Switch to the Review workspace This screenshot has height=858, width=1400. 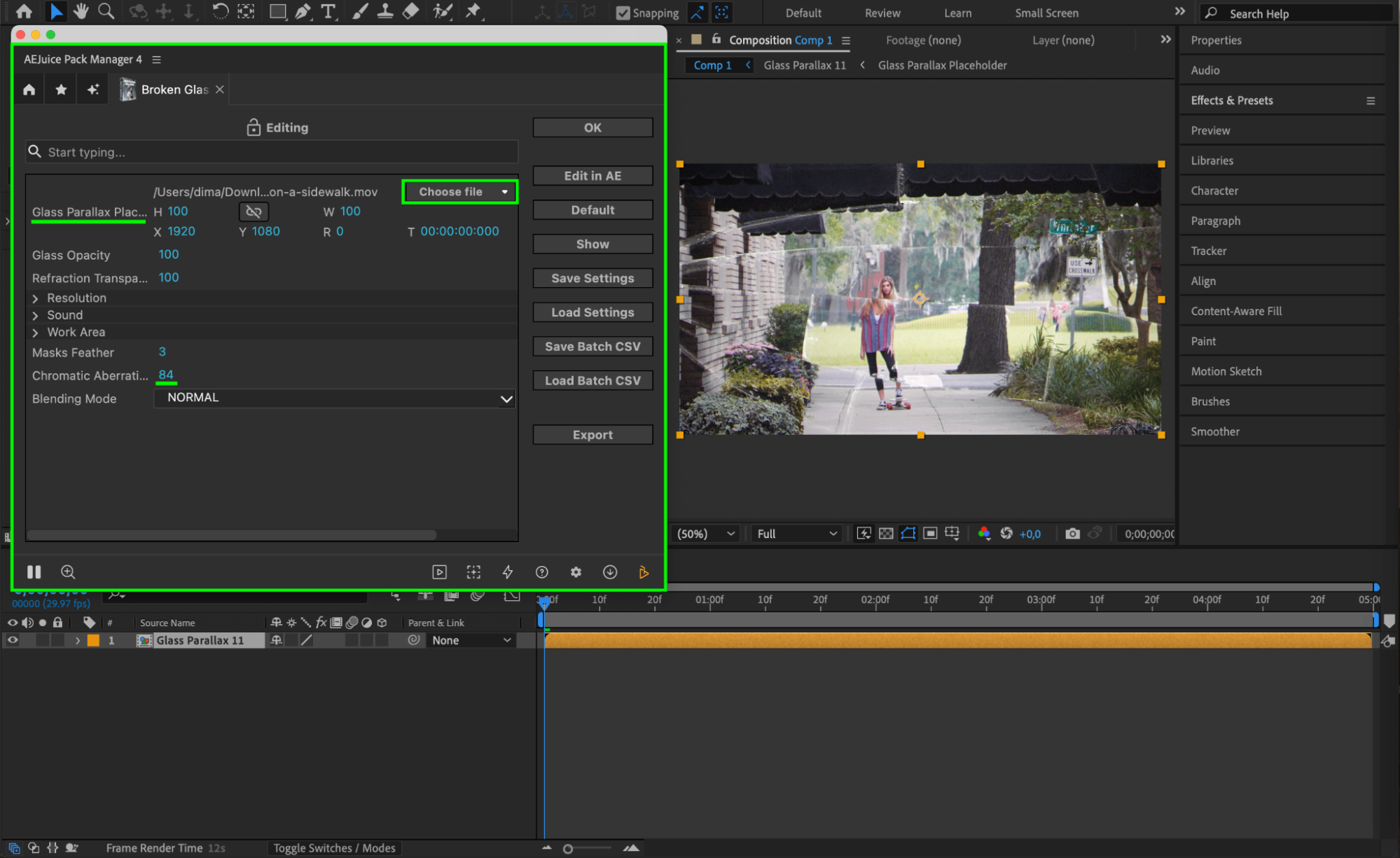(x=882, y=13)
